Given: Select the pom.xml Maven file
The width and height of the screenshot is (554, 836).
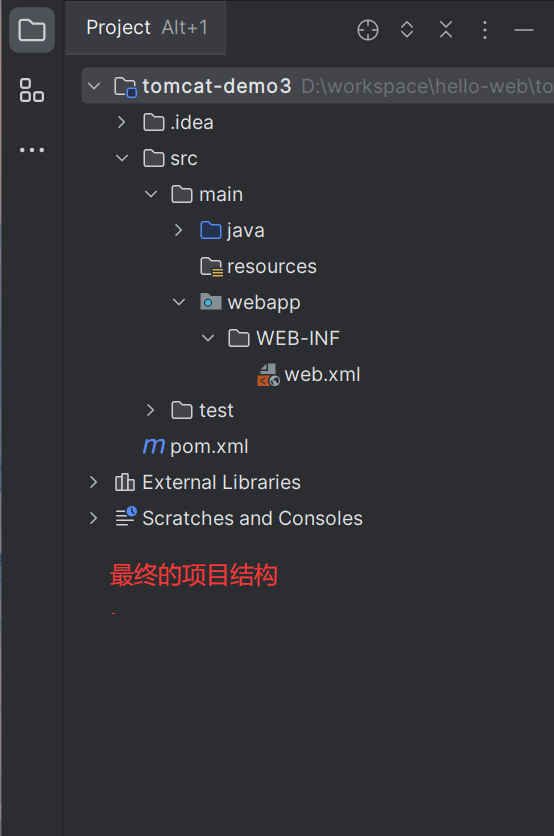Looking at the screenshot, I should coord(196,446).
